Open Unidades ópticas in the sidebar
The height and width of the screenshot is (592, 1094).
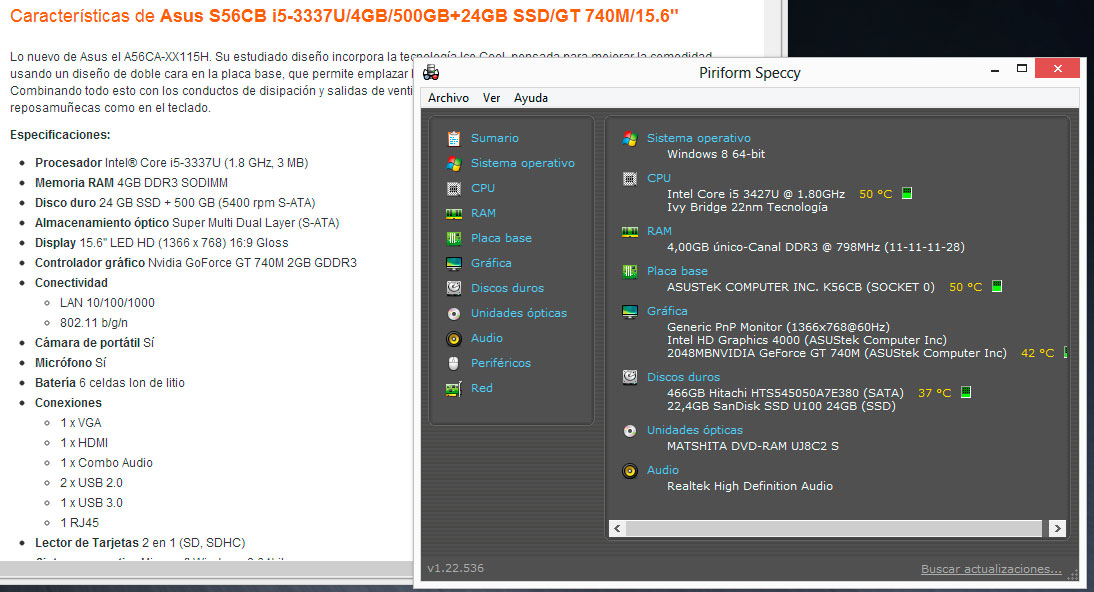pyautogui.click(x=518, y=313)
